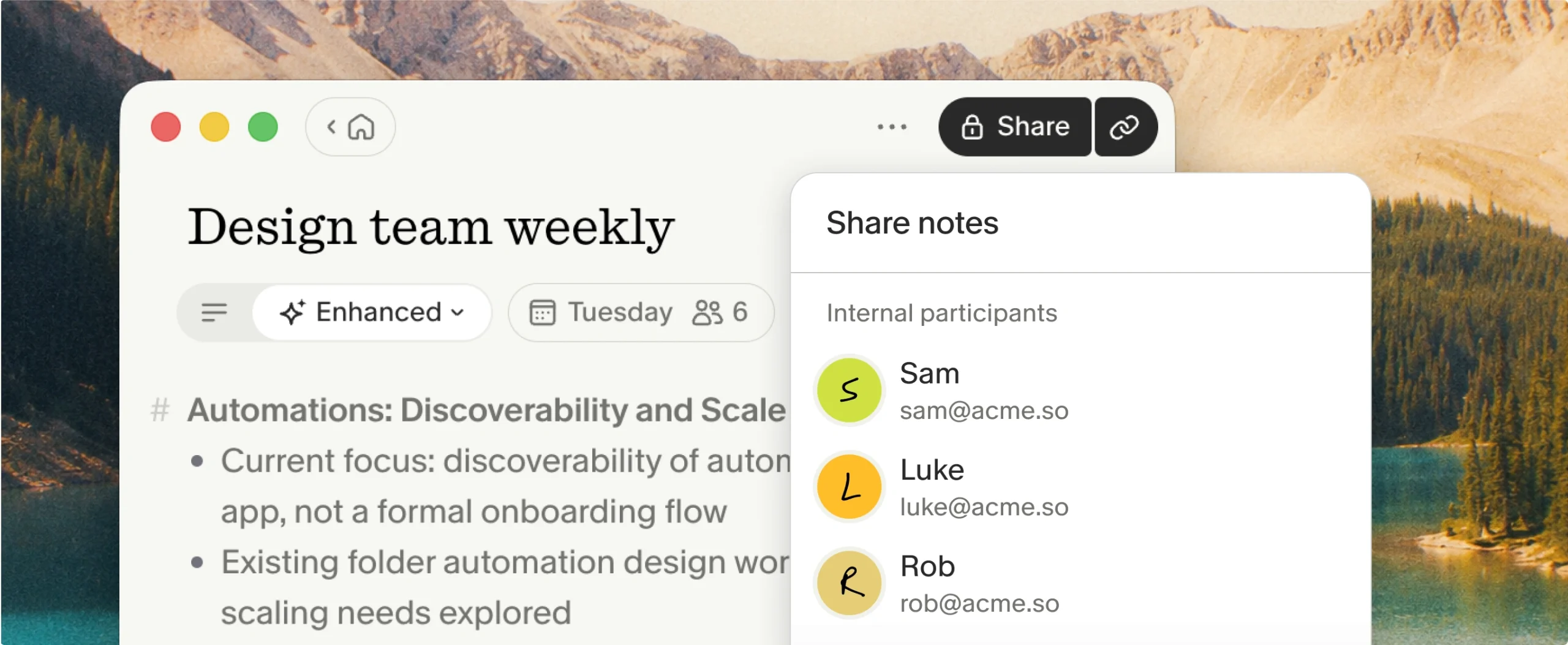This screenshot has height=645, width=1568.
Task: Click the sam@acme.so email
Action: coord(984,411)
